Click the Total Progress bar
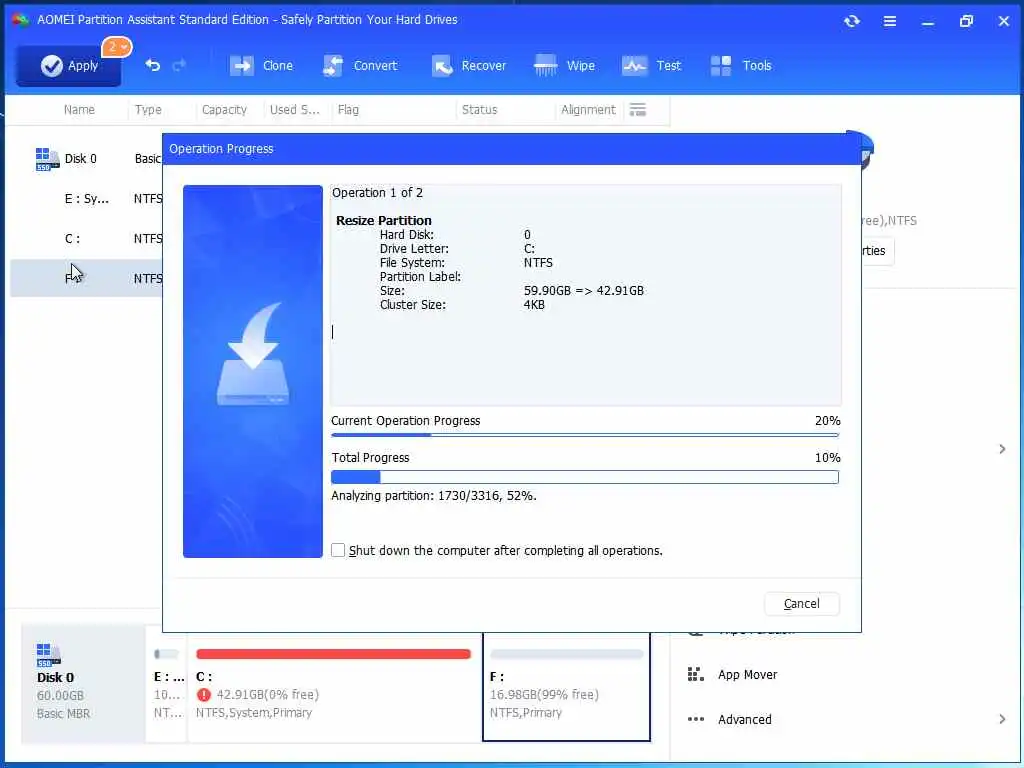The height and width of the screenshot is (768, 1024). coord(584,477)
